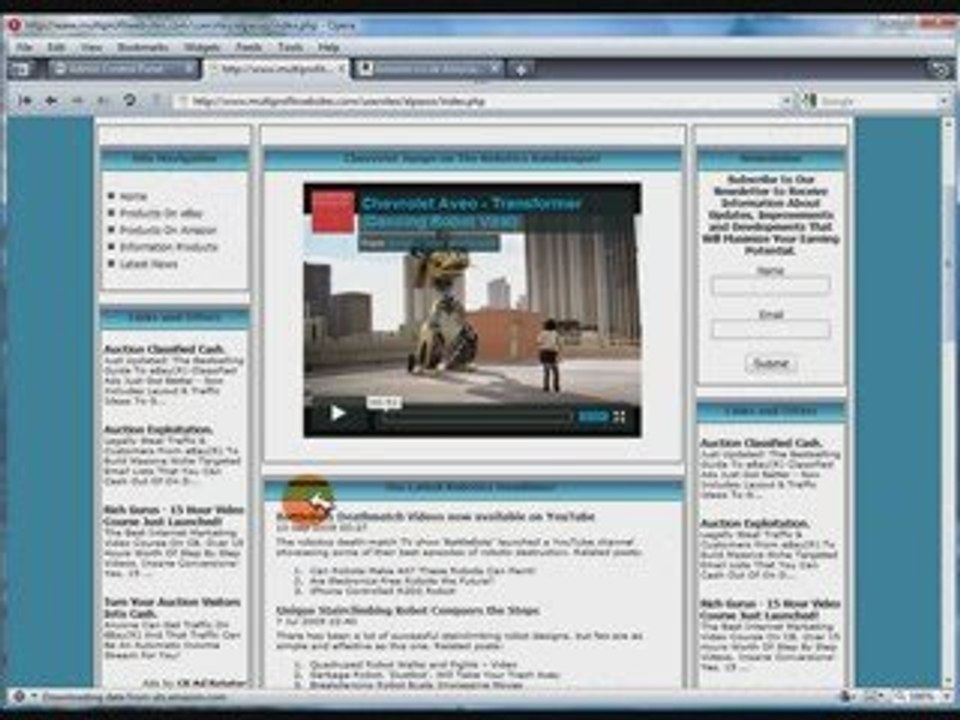The height and width of the screenshot is (720, 960).
Task: Open the View menu
Action: click(91, 47)
